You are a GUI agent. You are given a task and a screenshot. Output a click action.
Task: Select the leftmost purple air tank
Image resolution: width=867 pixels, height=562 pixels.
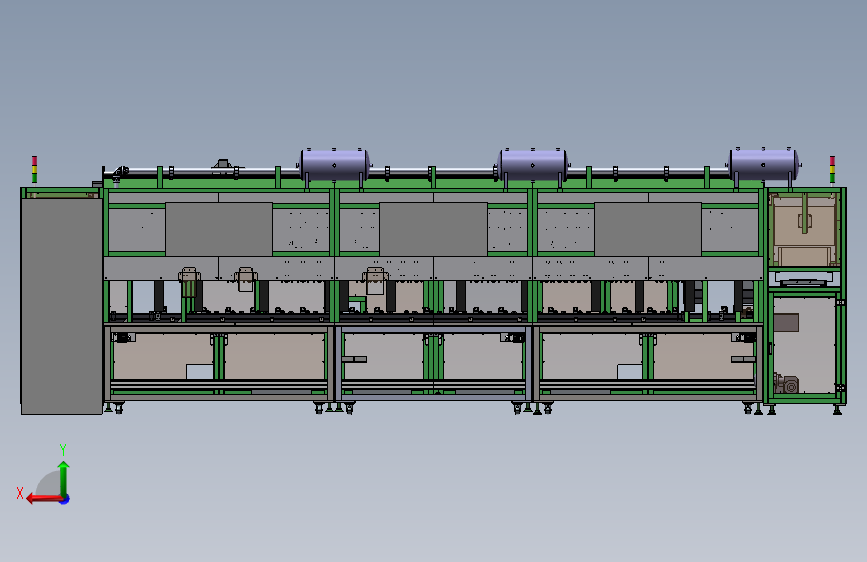(334, 165)
